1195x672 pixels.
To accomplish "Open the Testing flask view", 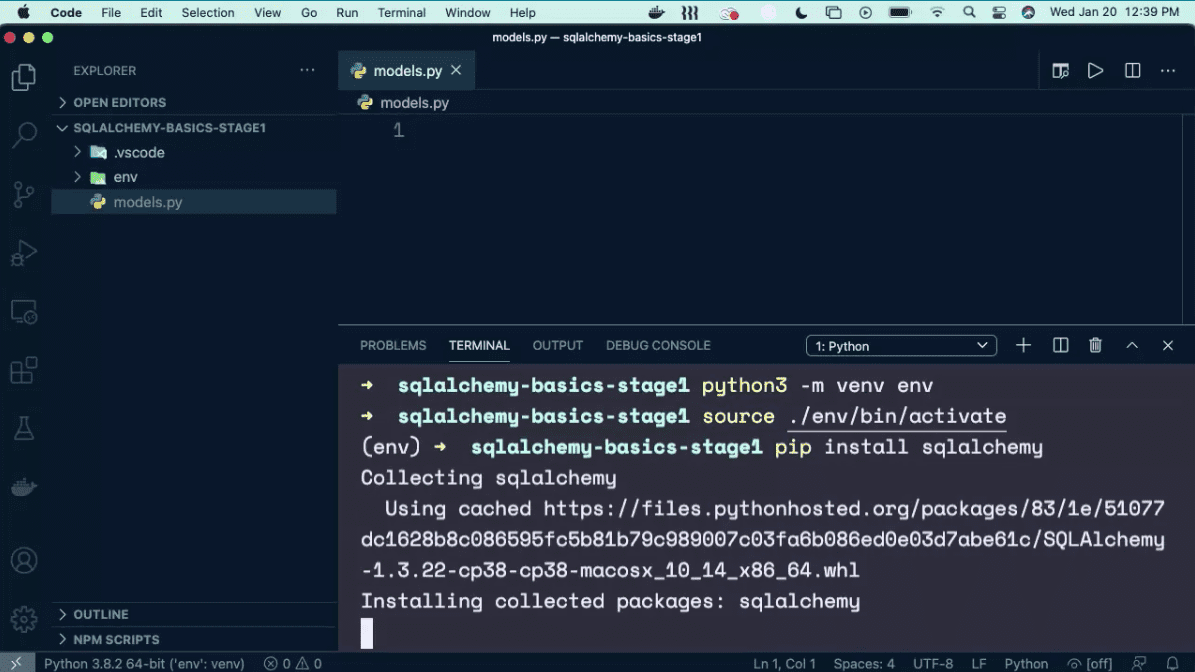I will 24,428.
